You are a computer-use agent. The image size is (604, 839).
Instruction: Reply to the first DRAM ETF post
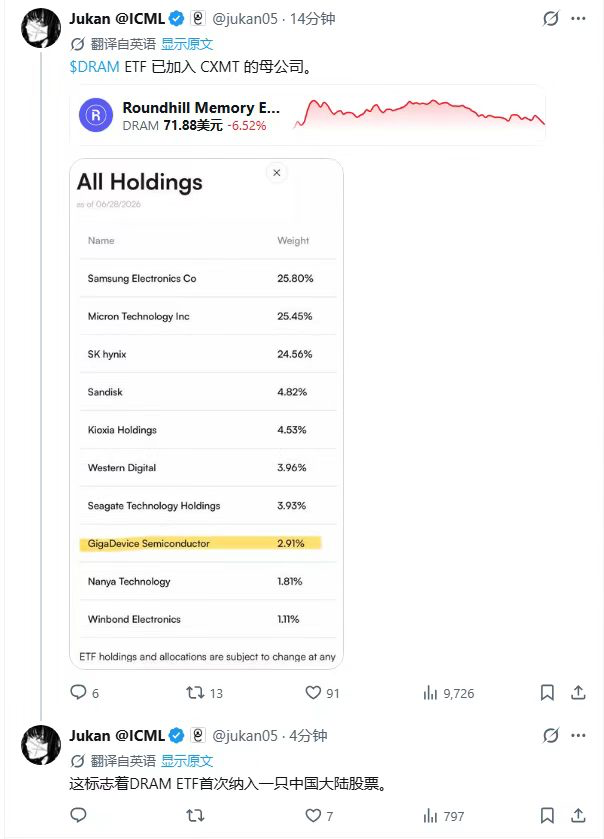(x=85, y=693)
